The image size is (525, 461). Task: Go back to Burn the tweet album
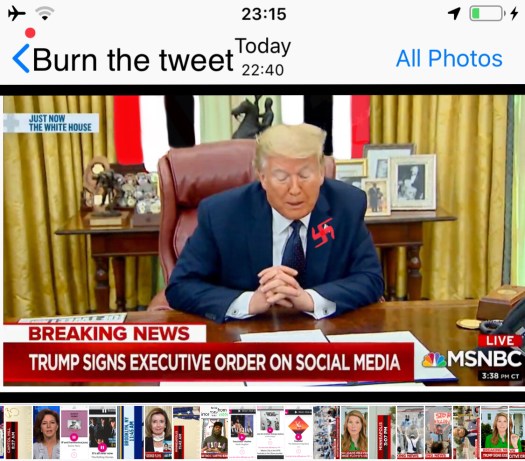click(x=133, y=60)
